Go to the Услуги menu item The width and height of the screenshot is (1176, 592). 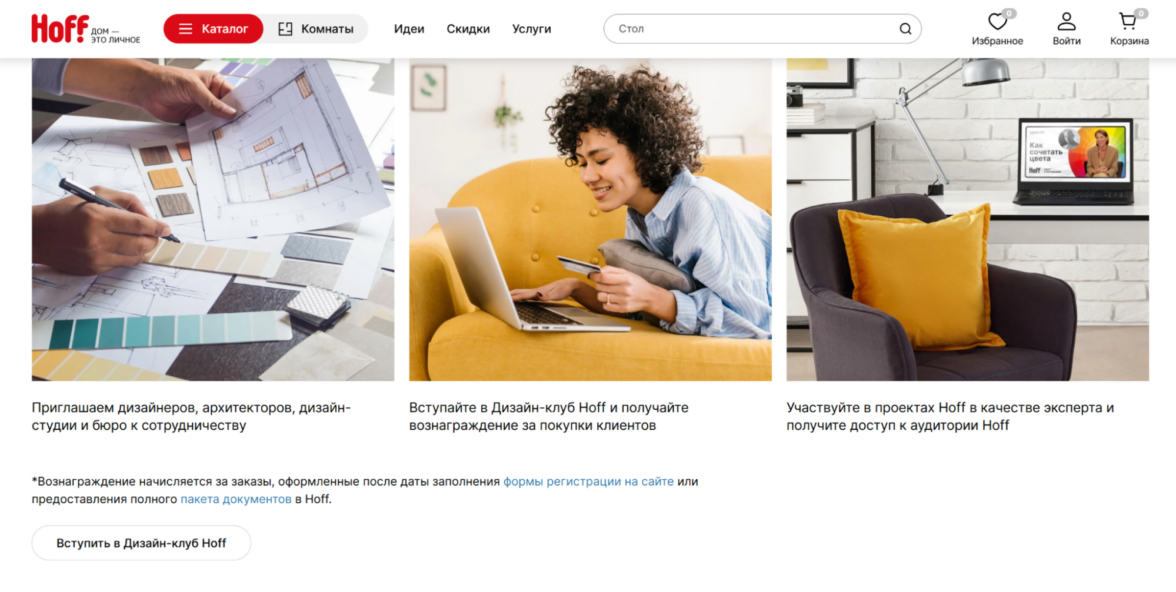point(532,29)
